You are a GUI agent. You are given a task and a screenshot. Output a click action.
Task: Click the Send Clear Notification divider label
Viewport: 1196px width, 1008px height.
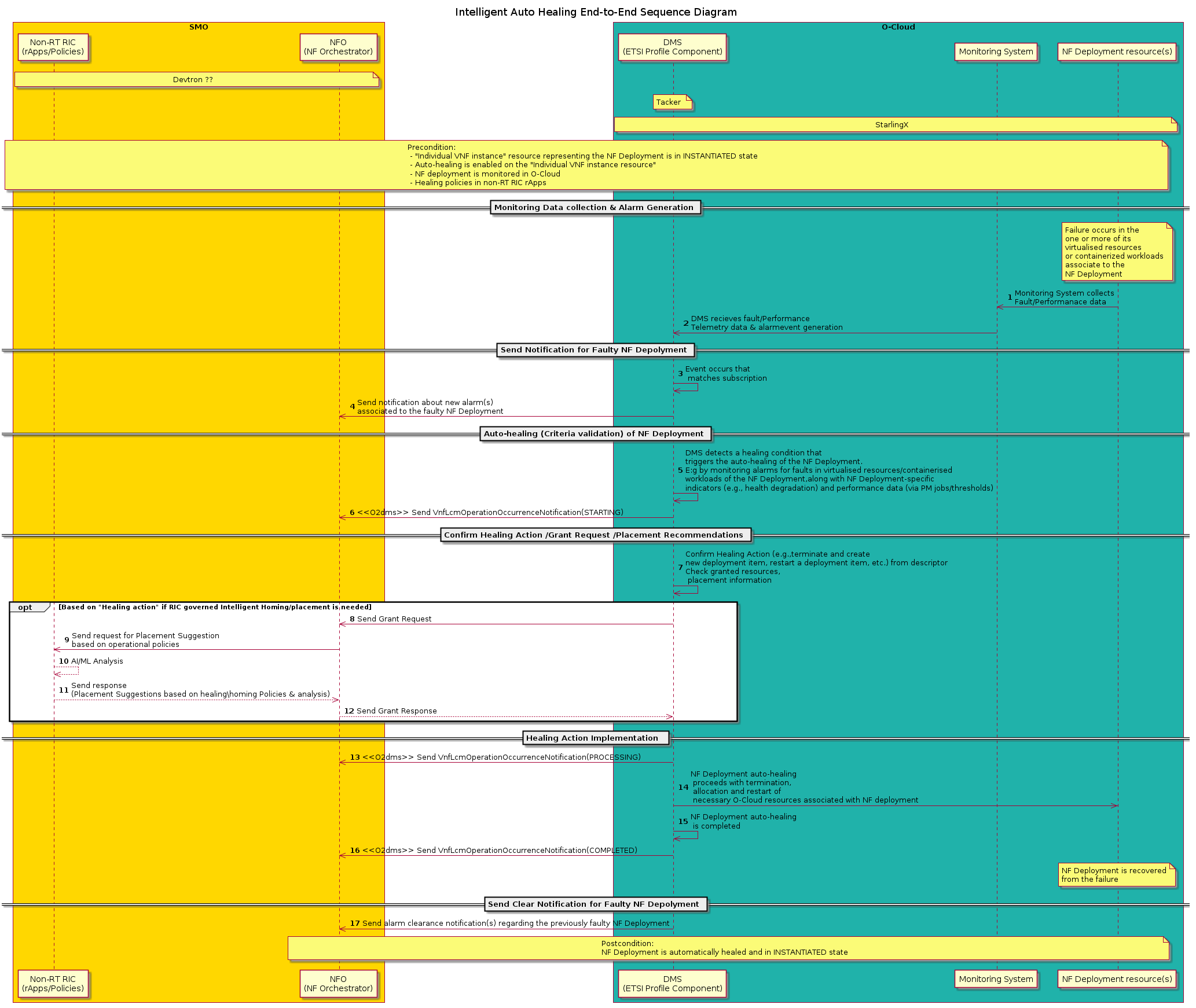pos(595,904)
